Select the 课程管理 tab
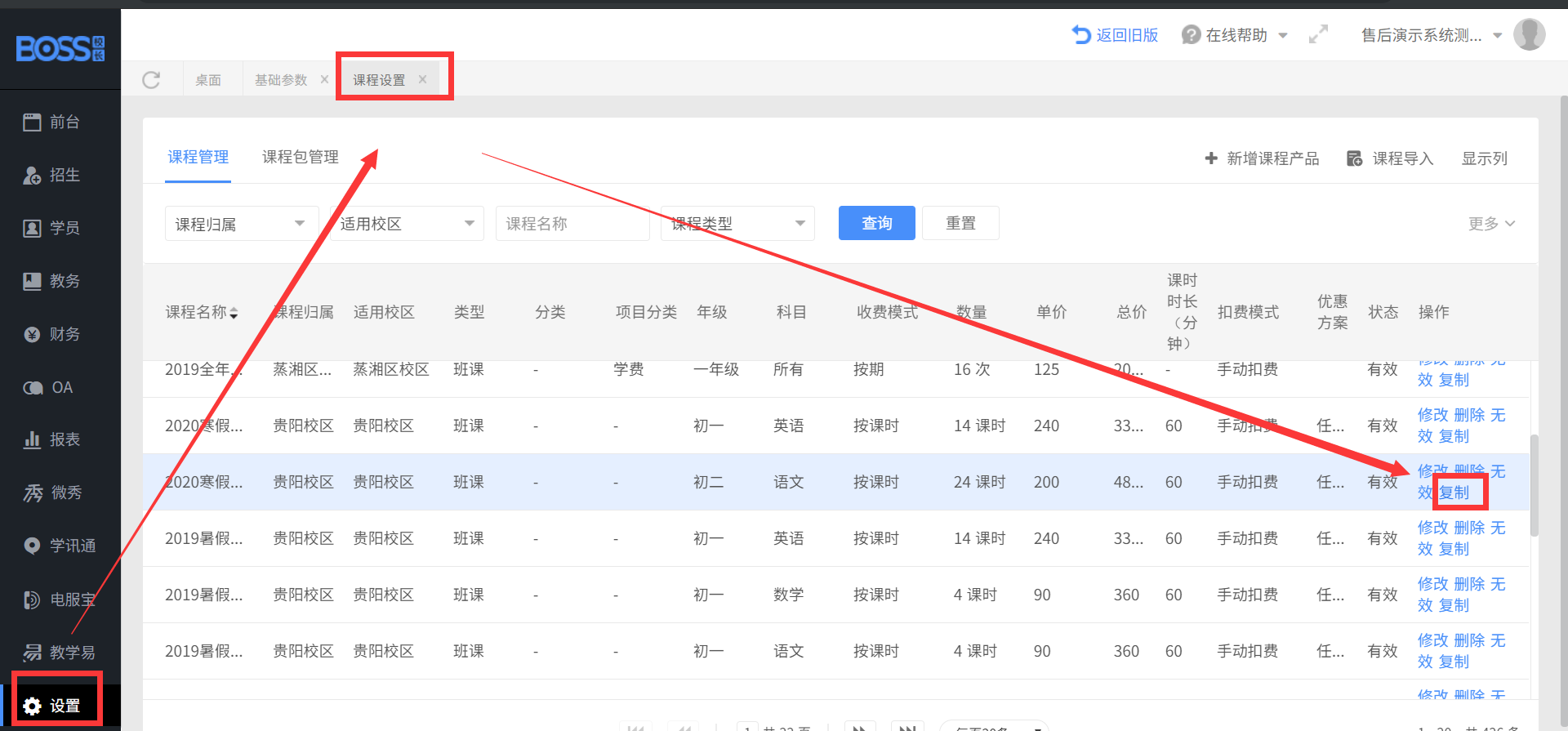Viewport: 1568px width, 731px height. pos(198,157)
